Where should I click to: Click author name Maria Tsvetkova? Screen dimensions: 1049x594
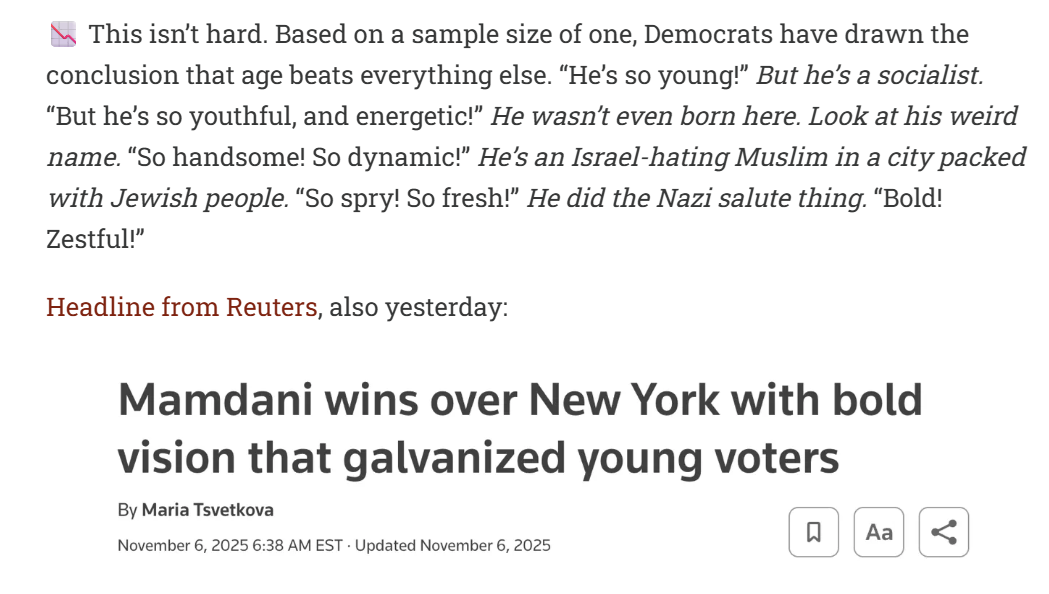207,510
